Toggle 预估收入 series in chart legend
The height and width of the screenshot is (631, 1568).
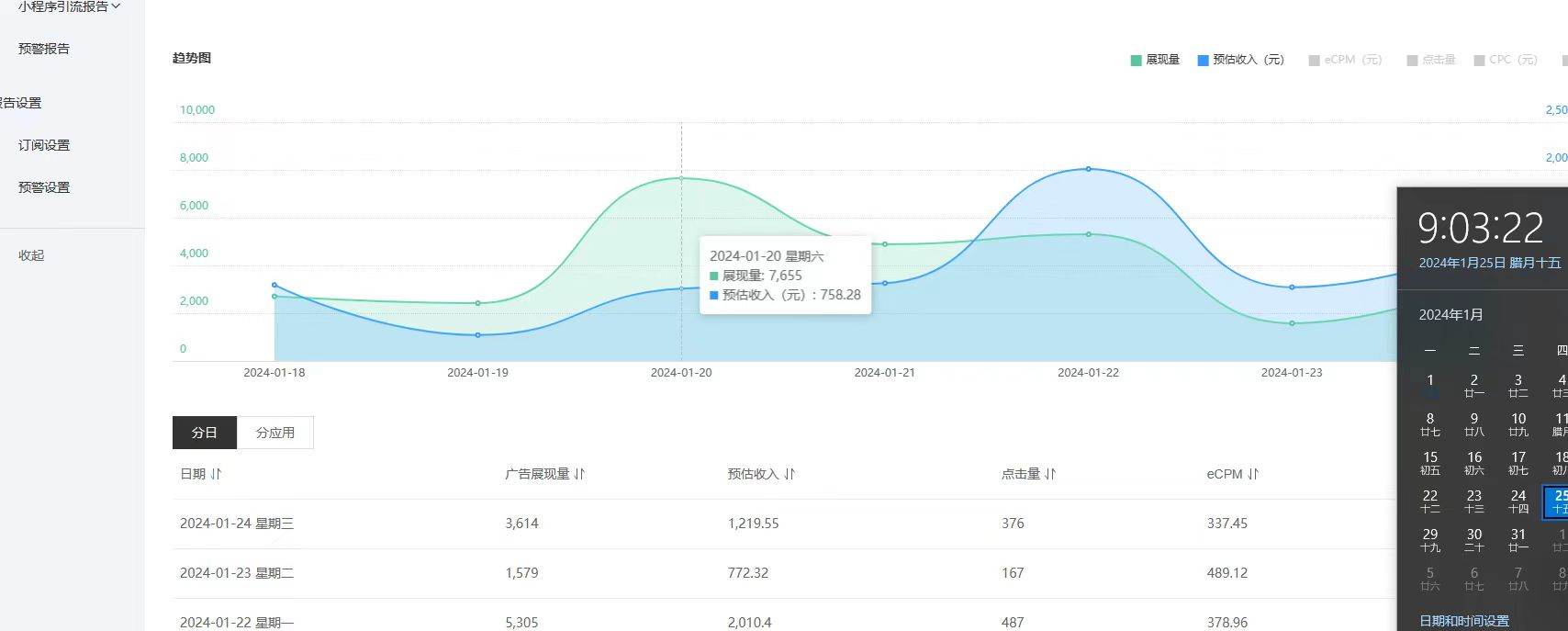pos(1240,60)
